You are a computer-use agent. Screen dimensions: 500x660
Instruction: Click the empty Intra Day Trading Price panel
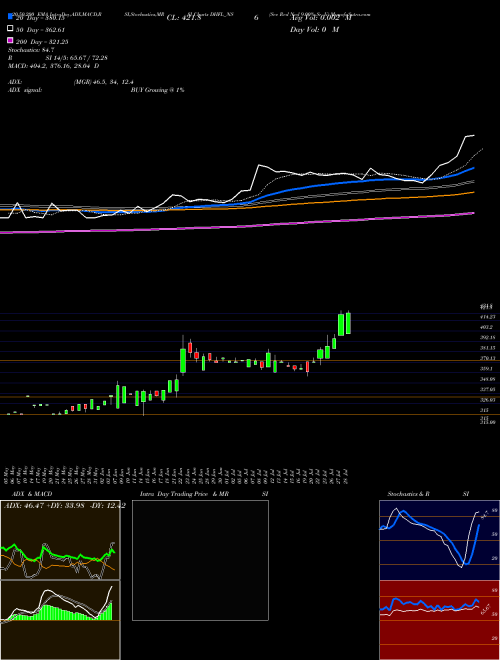[x=200, y=560]
